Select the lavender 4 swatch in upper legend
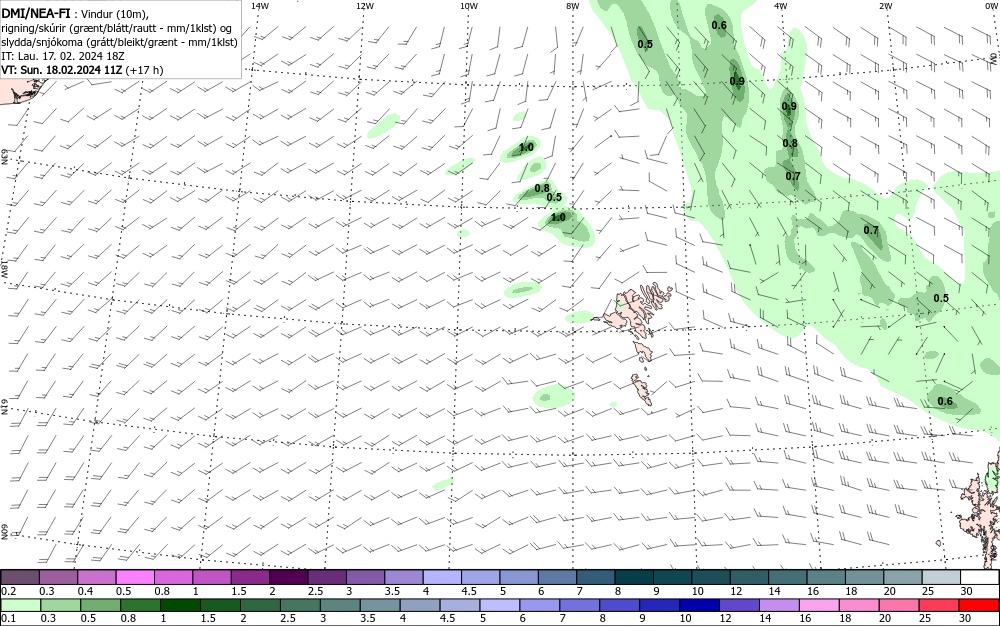The height and width of the screenshot is (626, 1000). tap(443, 577)
